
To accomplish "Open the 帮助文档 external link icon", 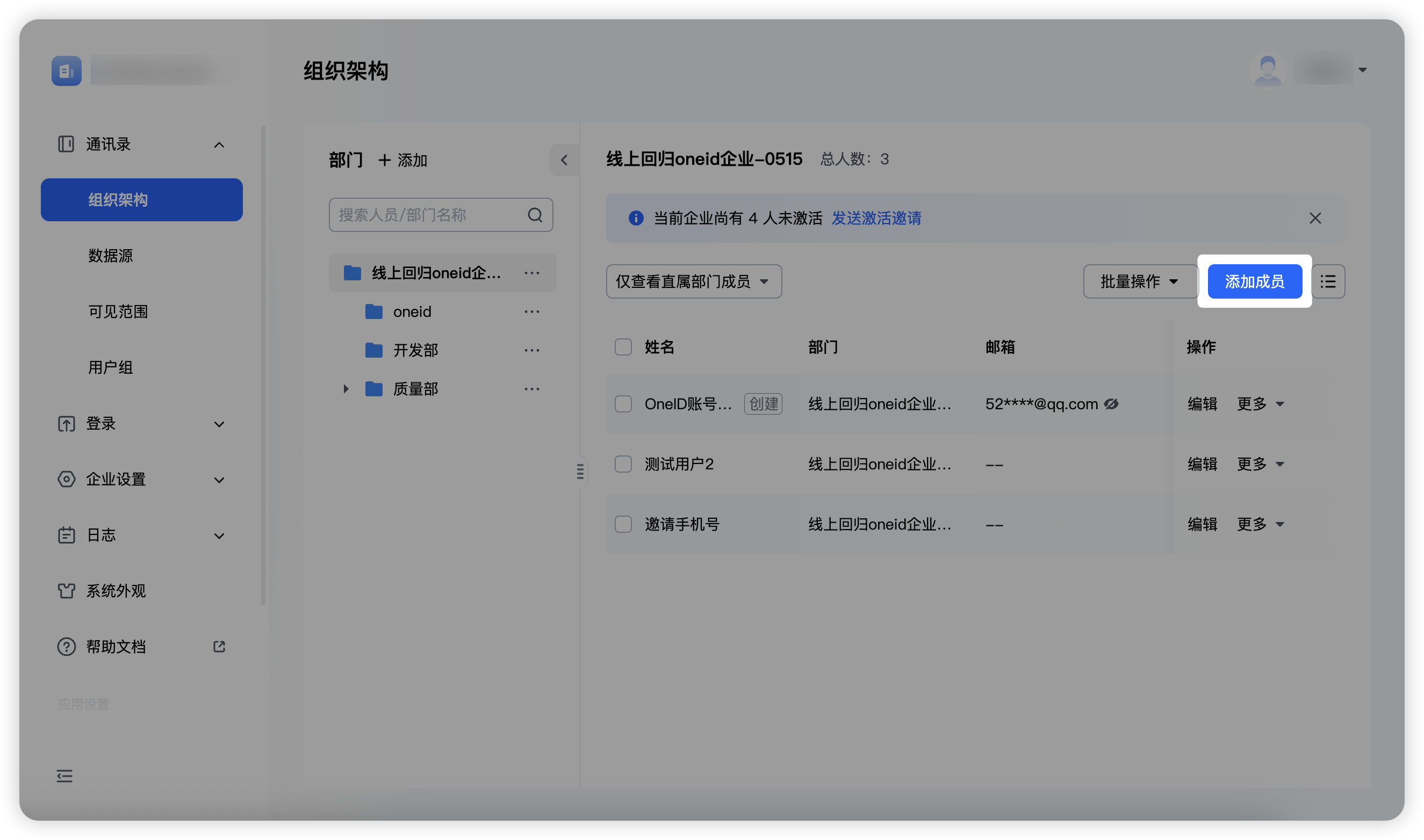I will tap(219, 647).
